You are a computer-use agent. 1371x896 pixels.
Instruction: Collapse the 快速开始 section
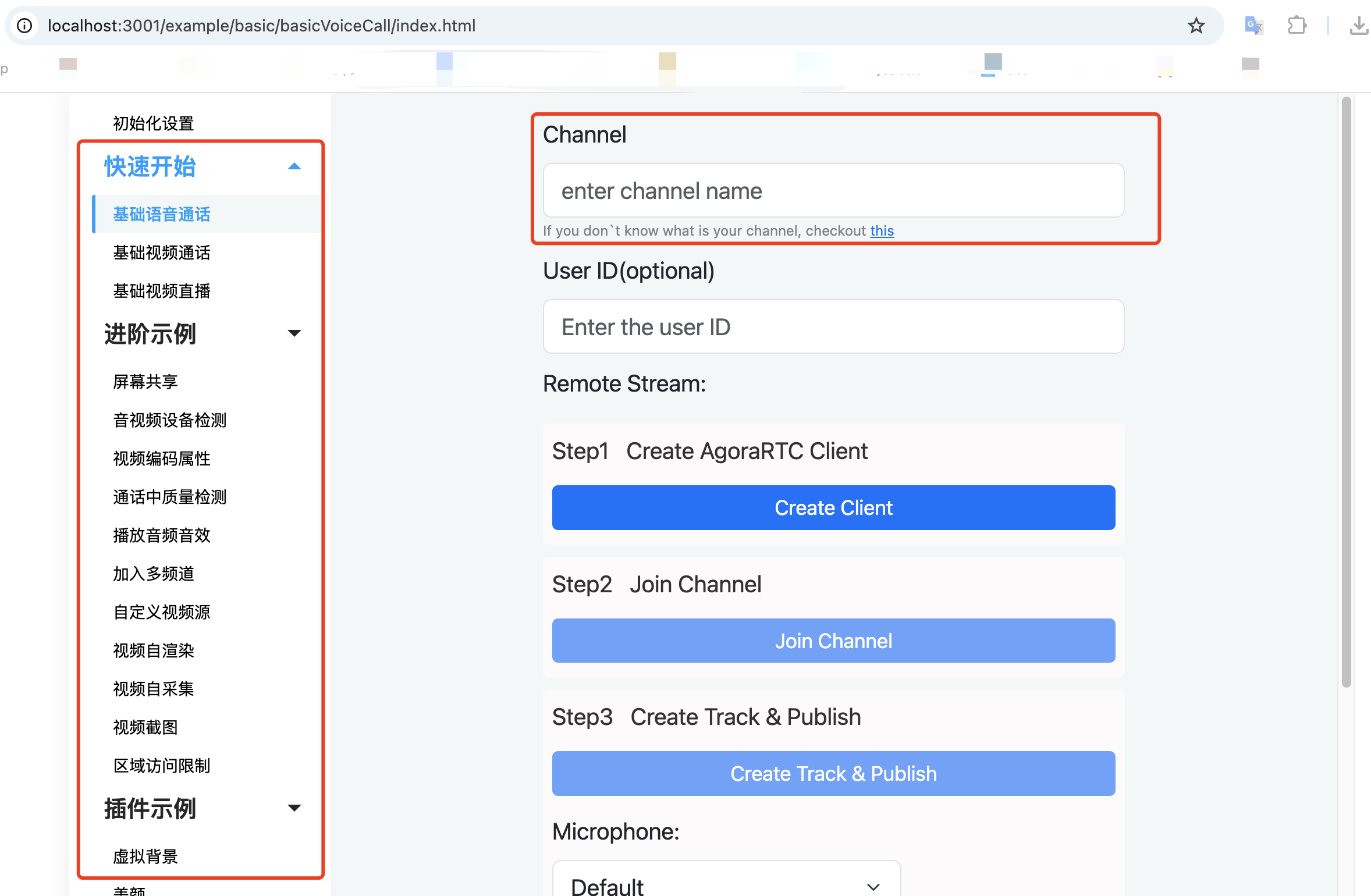click(294, 166)
